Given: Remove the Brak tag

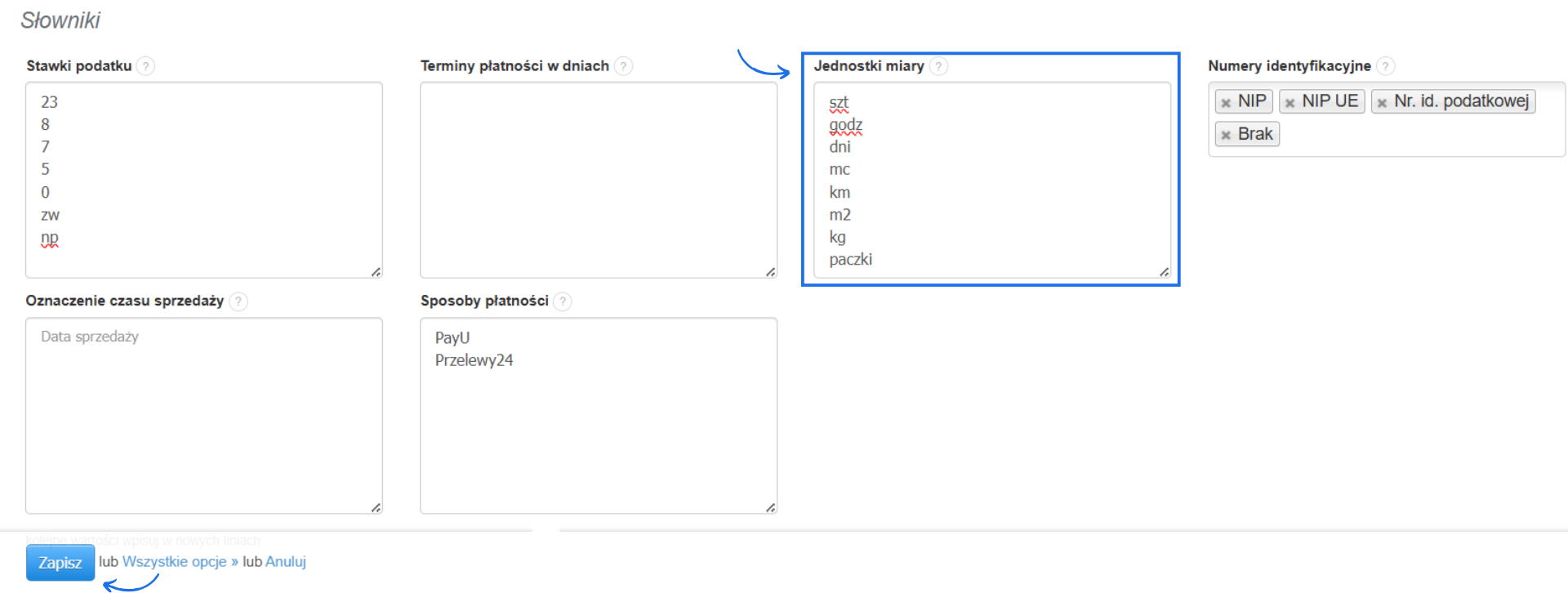Looking at the screenshot, I should pyautogui.click(x=1226, y=136).
